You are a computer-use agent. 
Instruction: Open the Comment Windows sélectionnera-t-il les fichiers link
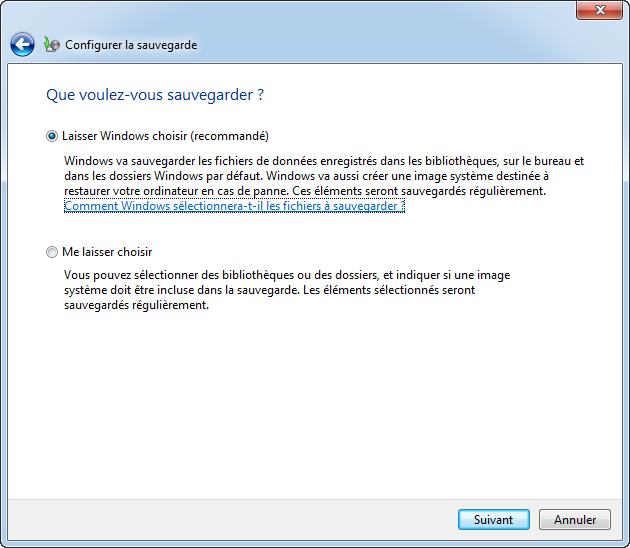click(234, 206)
